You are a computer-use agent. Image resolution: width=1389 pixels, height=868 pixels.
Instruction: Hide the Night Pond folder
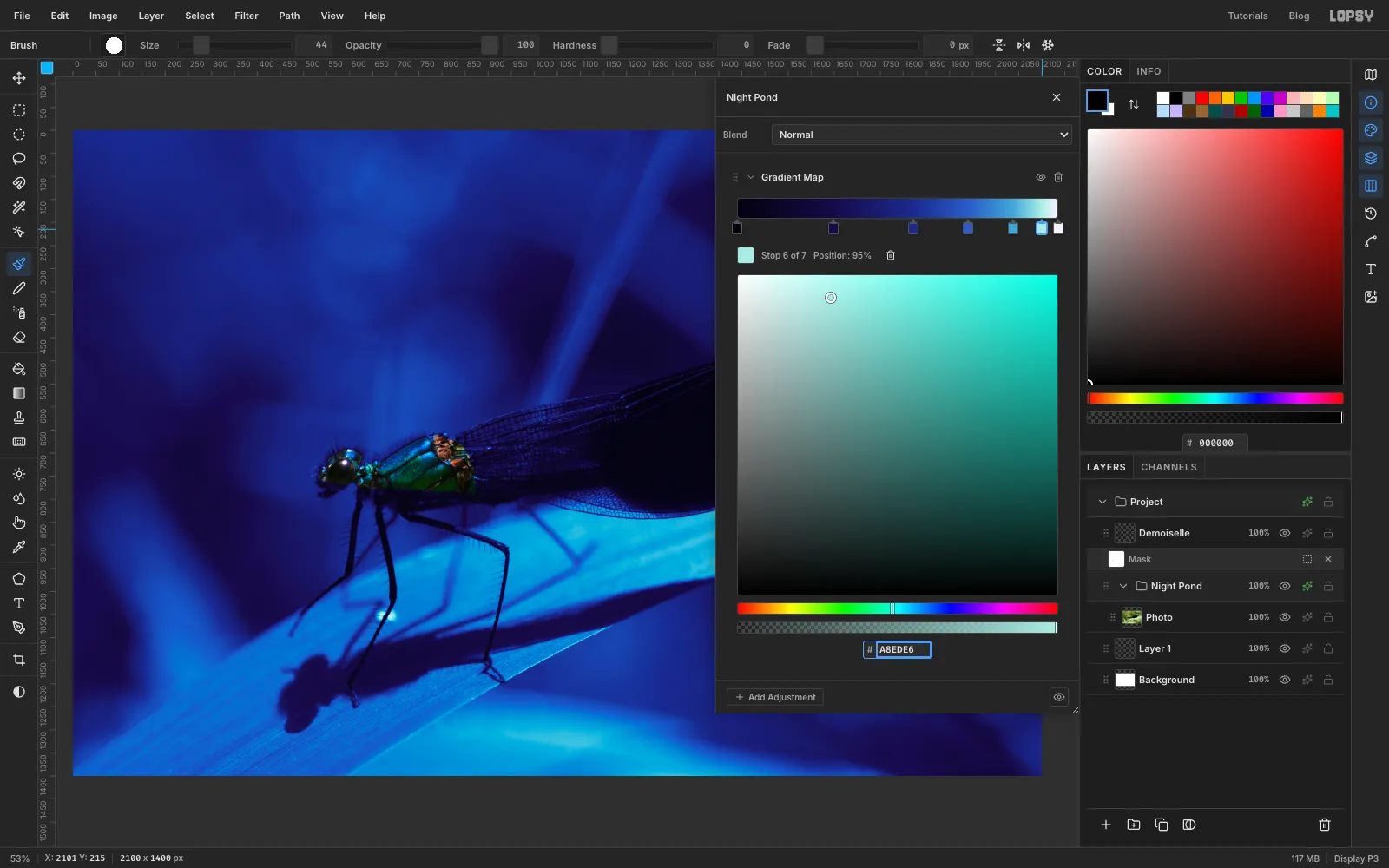click(1285, 586)
